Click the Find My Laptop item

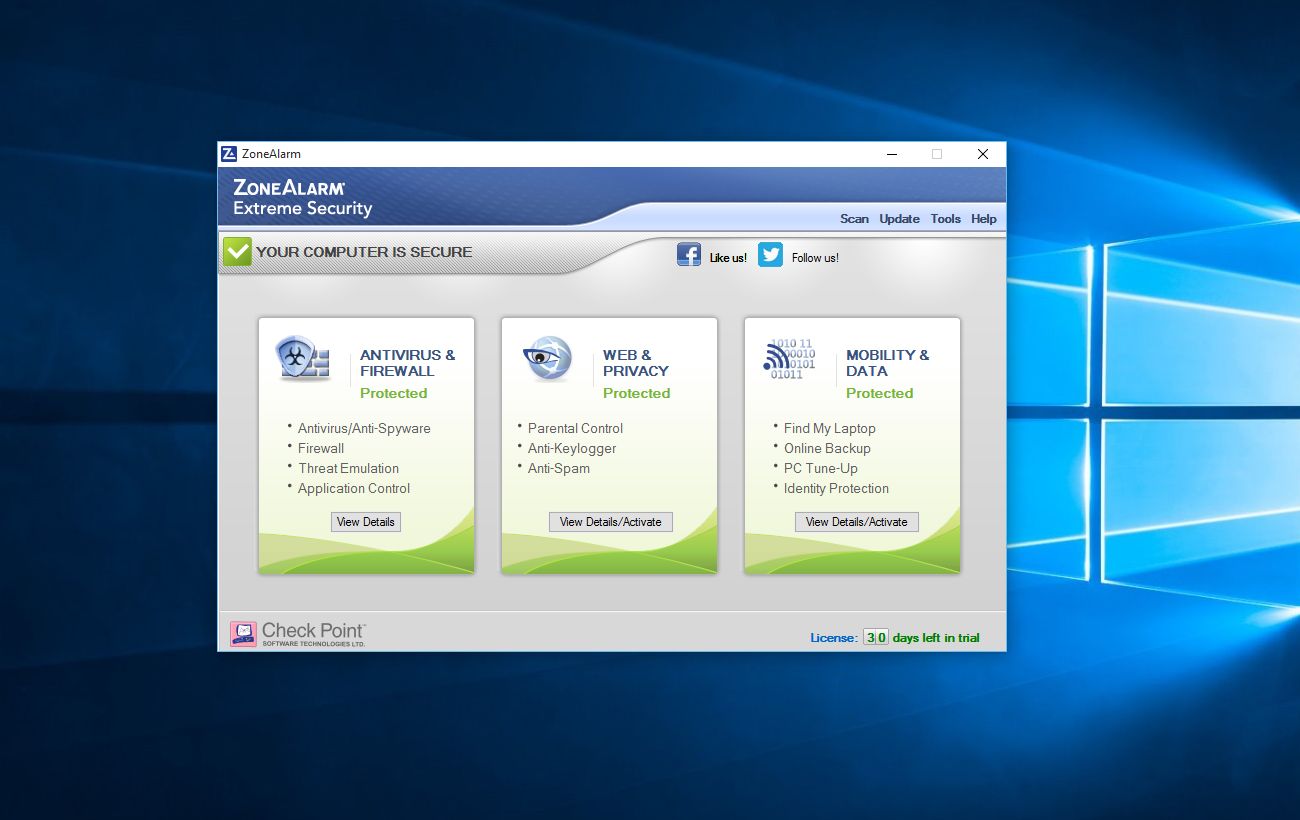coord(829,428)
